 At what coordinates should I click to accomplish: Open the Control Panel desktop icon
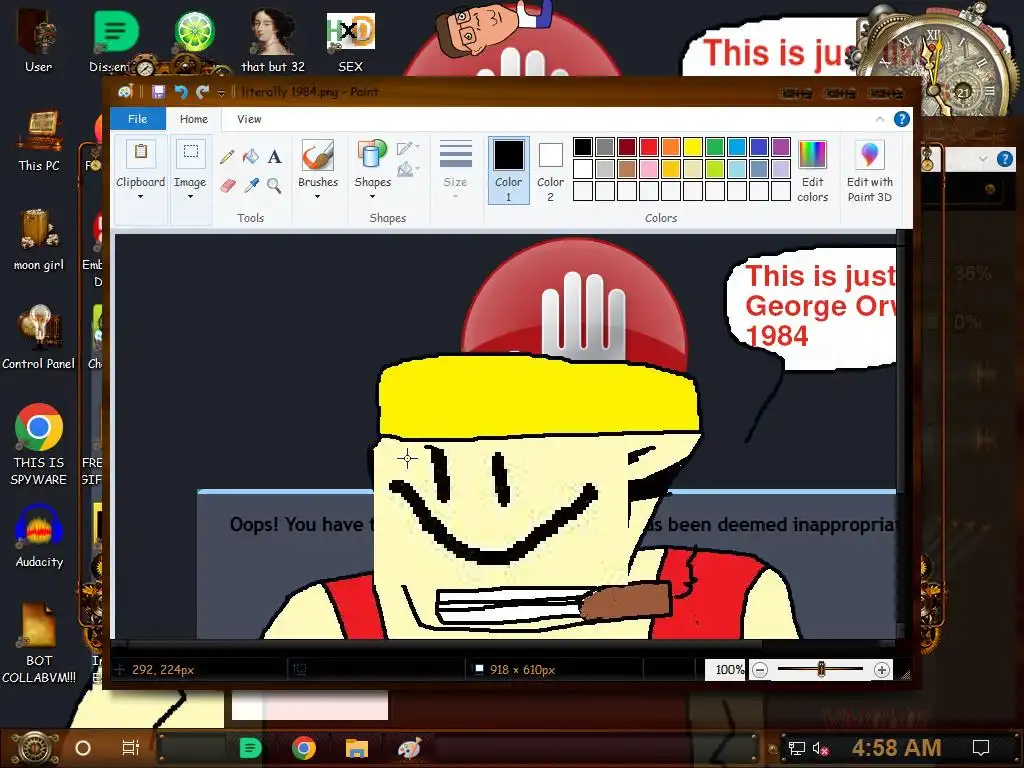click(39, 338)
